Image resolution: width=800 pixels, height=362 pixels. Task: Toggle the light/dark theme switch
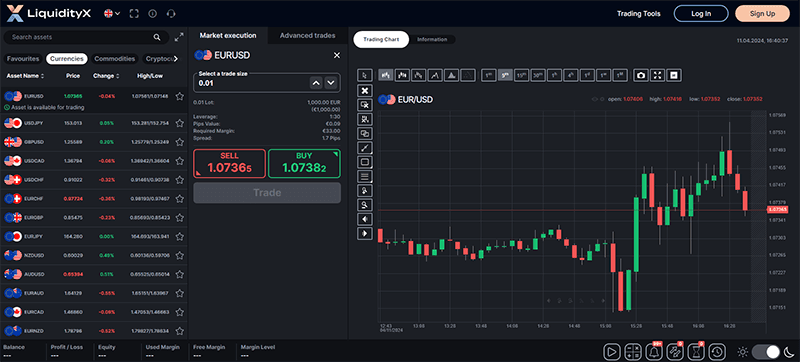[x=766, y=351]
